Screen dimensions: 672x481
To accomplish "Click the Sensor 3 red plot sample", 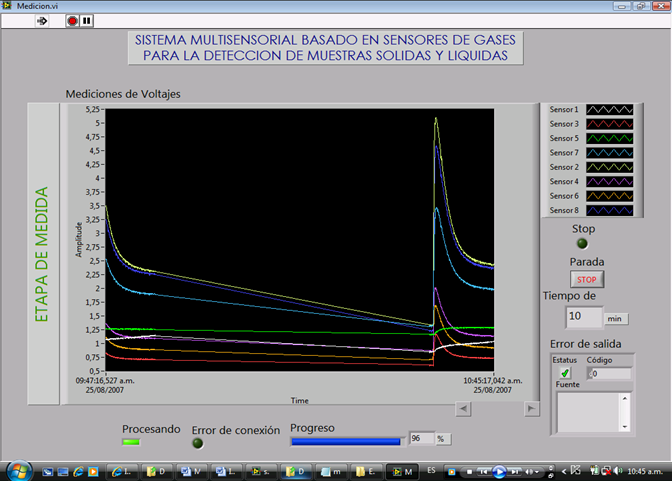I will click(x=609, y=123).
